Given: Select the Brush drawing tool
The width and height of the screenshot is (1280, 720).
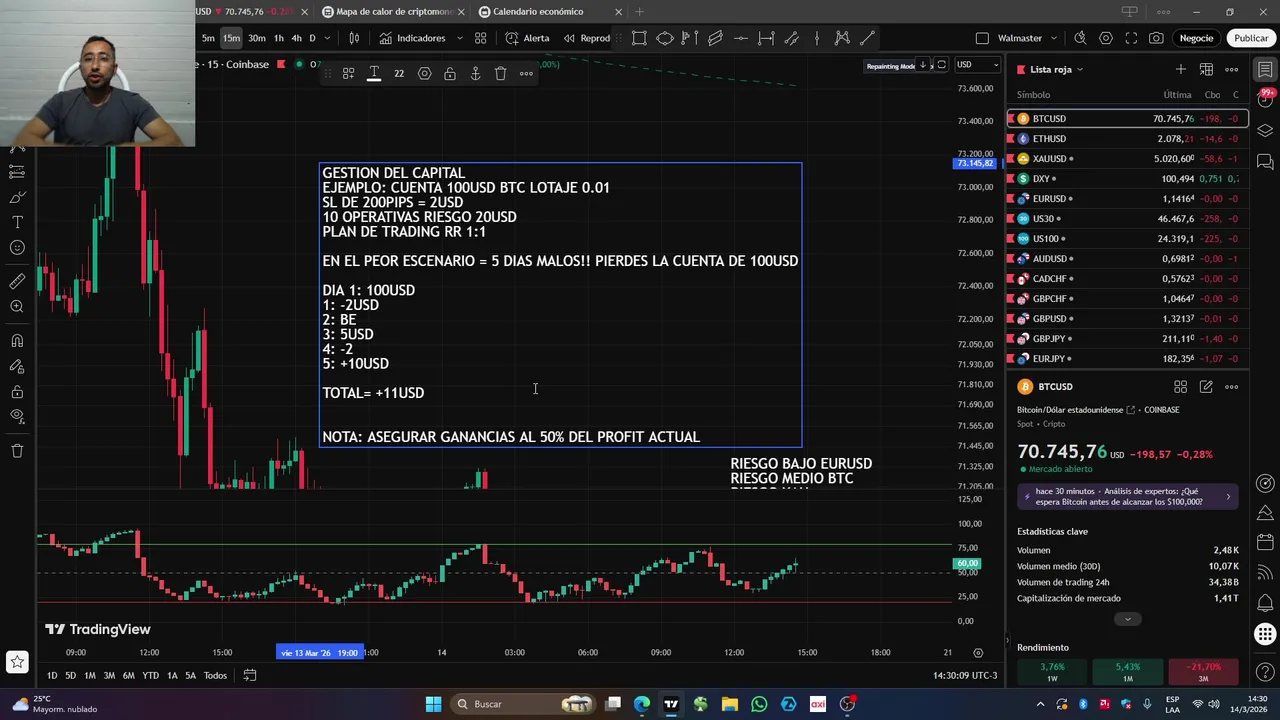Looking at the screenshot, I should coord(17,197).
